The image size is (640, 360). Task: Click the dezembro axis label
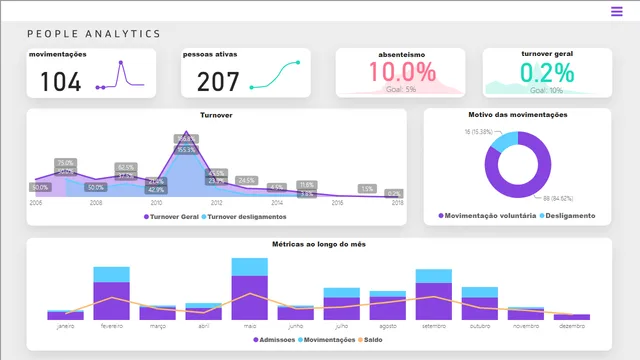pyautogui.click(x=572, y=326)
